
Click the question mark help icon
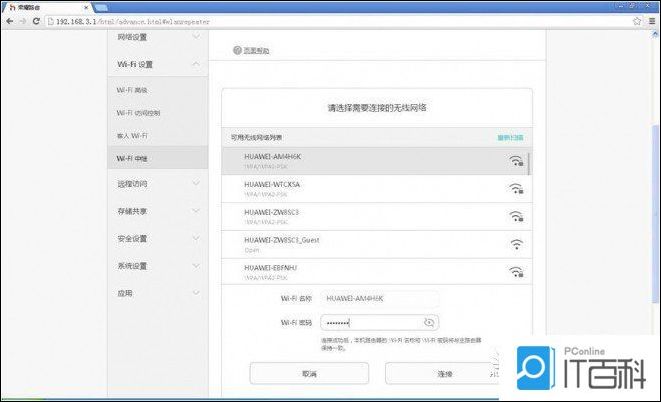click(x=237, y=50)
